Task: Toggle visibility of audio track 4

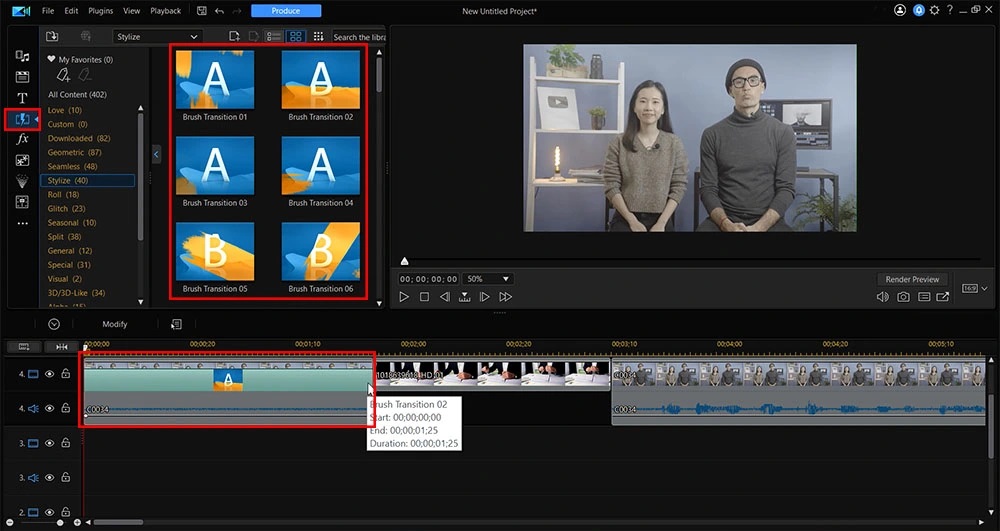Action: tap(50, 408)
